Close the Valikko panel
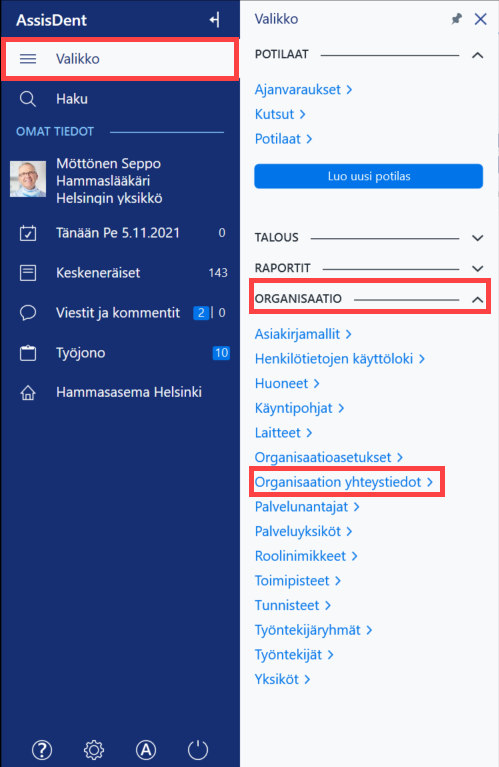This screenshot has width=499, height=767. coord(480,19)
